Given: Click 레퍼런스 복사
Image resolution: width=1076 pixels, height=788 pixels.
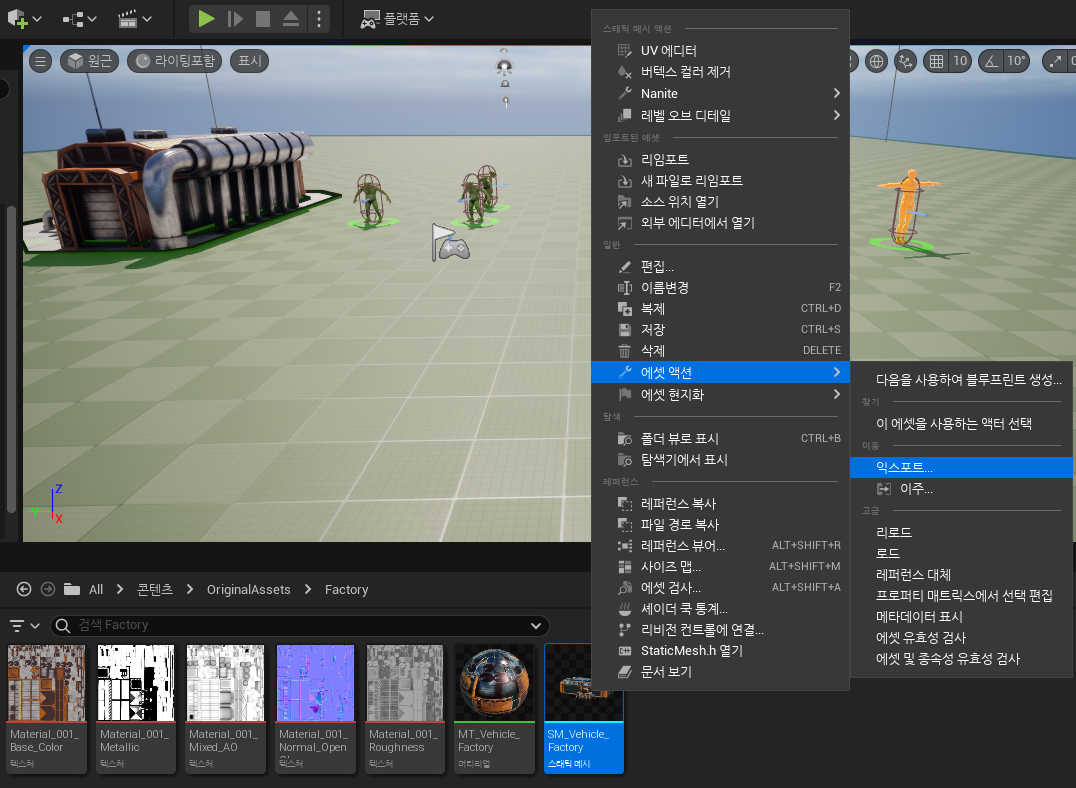Looking at the screenshot, I should (x=721, y=504).
